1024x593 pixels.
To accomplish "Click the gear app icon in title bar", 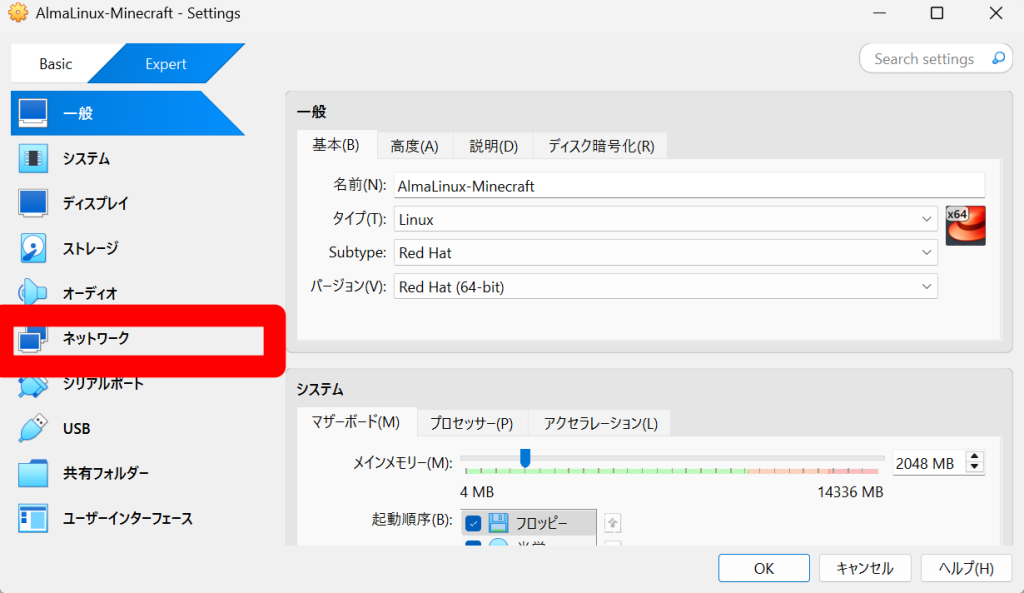I will coord(18,13).
